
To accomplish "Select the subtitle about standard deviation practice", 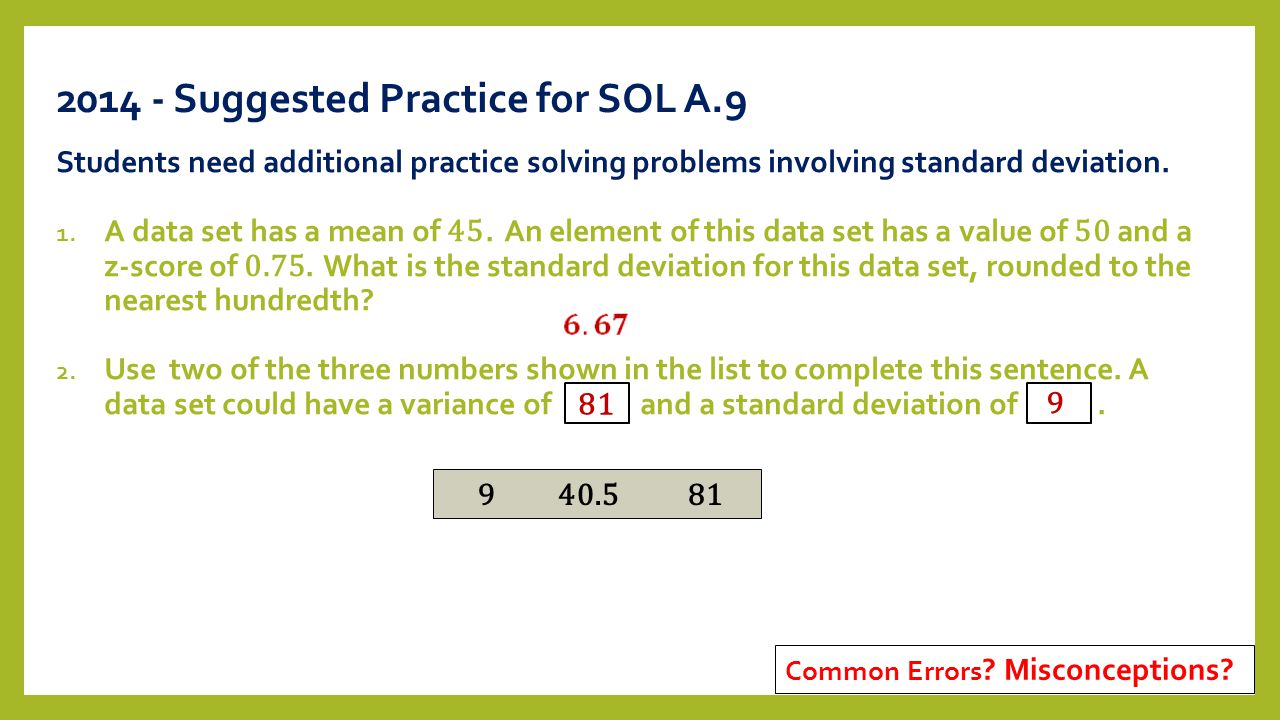I will click(613, 163).
